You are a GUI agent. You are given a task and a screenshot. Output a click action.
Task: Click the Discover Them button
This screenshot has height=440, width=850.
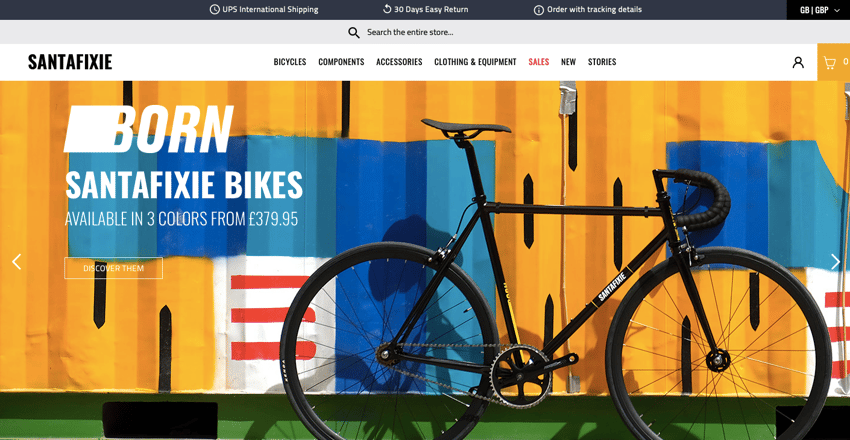click(x=113, y=268)
